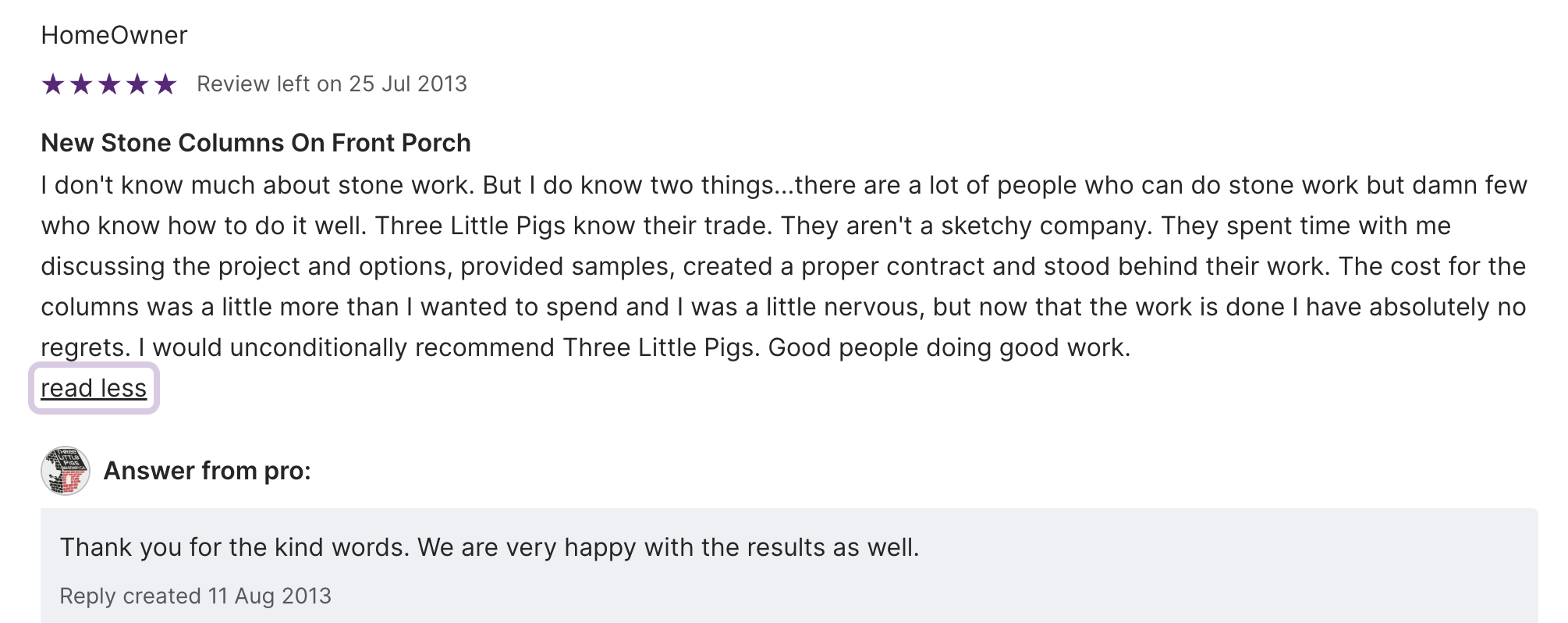Image resolution: width=1568 pixels, height=623 pixels.
Task: Click the first purple rating star
Action: tap(53, 84)
